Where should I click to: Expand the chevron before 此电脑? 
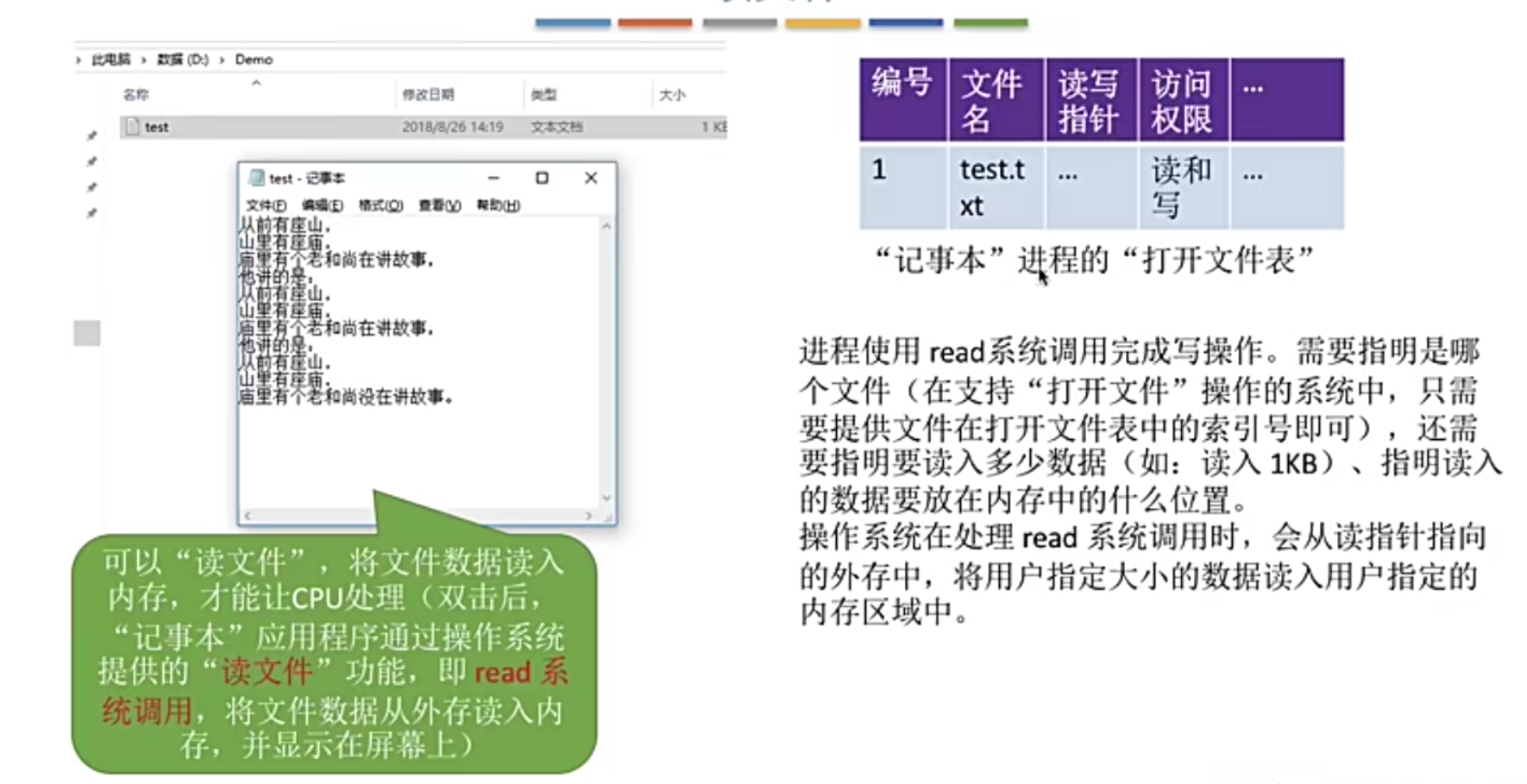click(79, 60)
